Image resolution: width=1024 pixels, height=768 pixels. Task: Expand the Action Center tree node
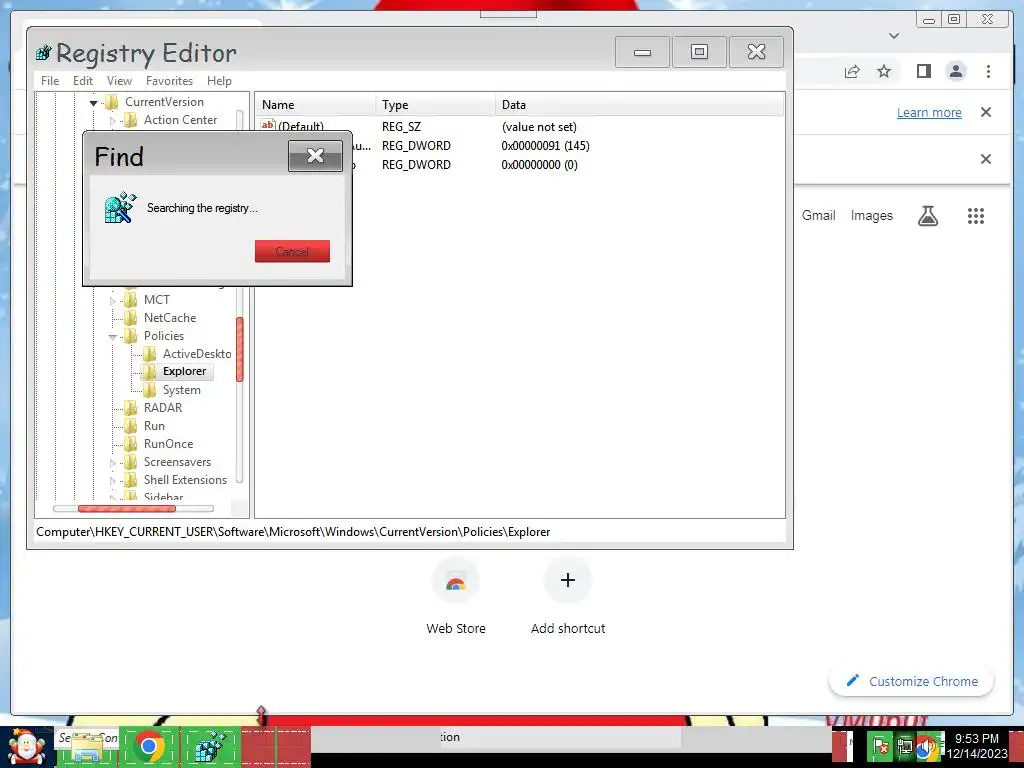pos(112,121)
